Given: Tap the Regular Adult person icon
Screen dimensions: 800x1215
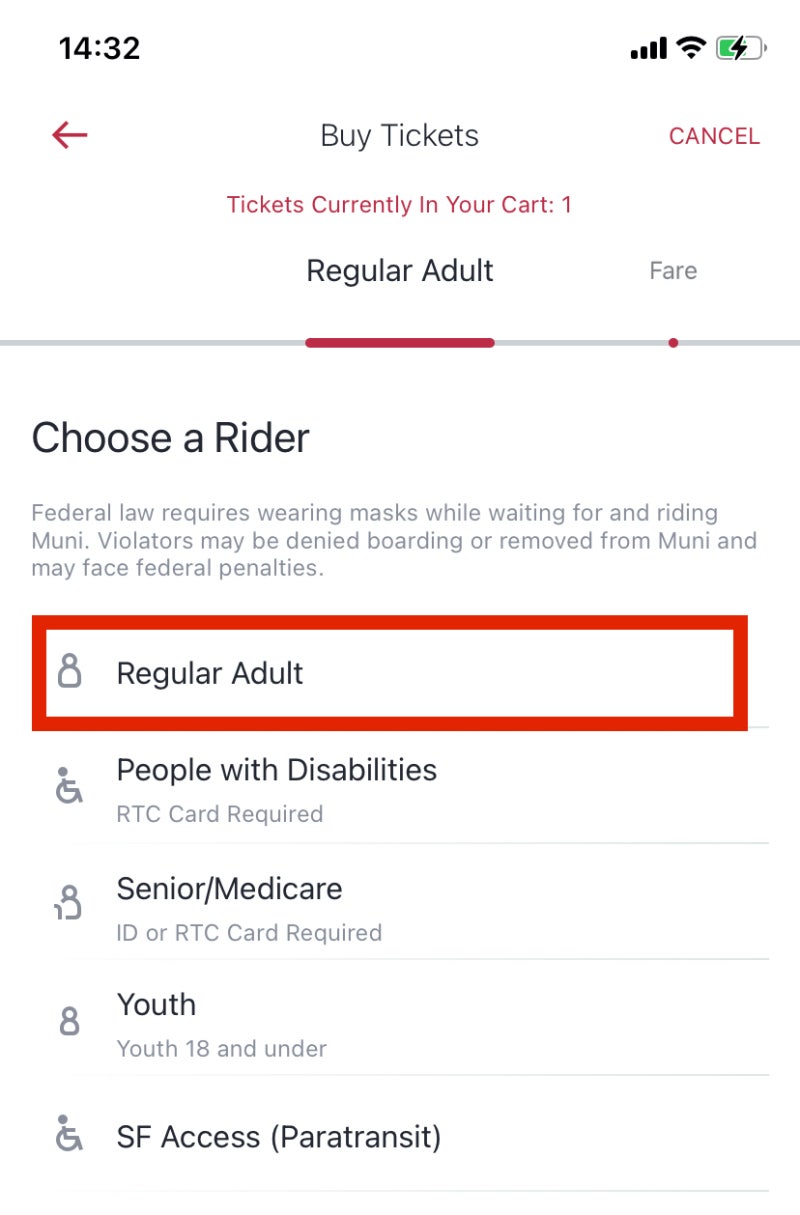Looking at the screenshot, I should point(69,672).
